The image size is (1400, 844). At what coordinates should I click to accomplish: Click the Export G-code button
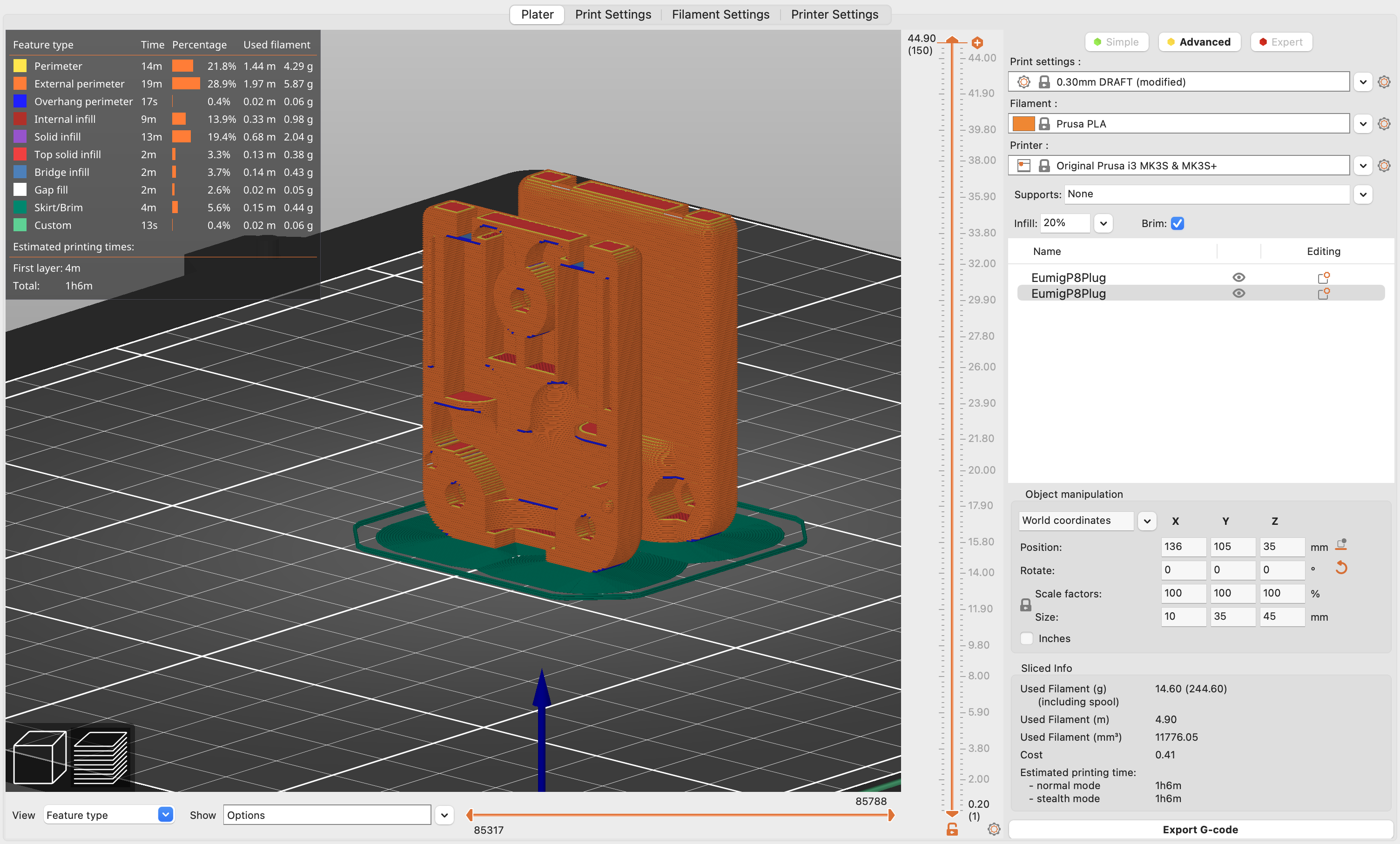(x=1200, y=829)
